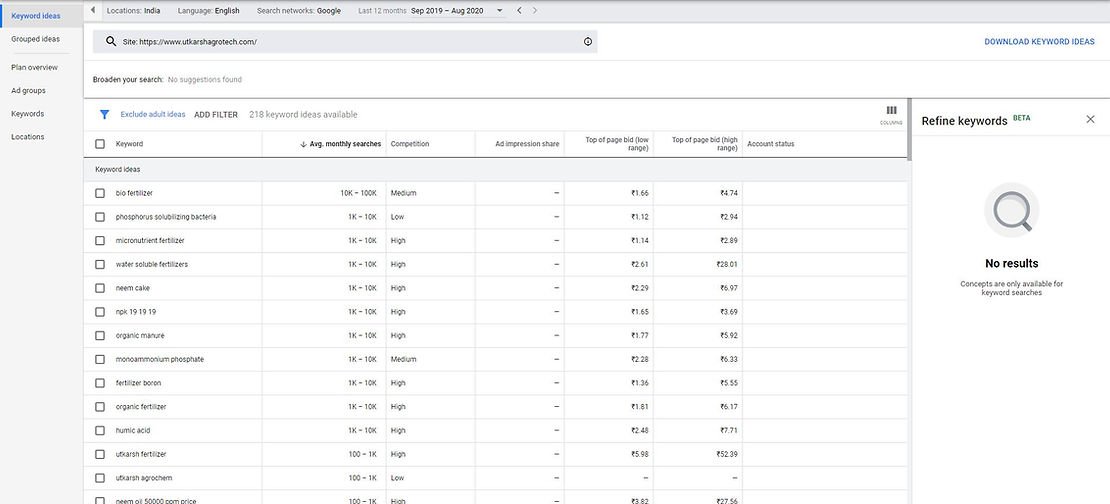Go to the next date range period
Screen dimensions: 1110x504
pyautogui.click(x=535, y=11)
